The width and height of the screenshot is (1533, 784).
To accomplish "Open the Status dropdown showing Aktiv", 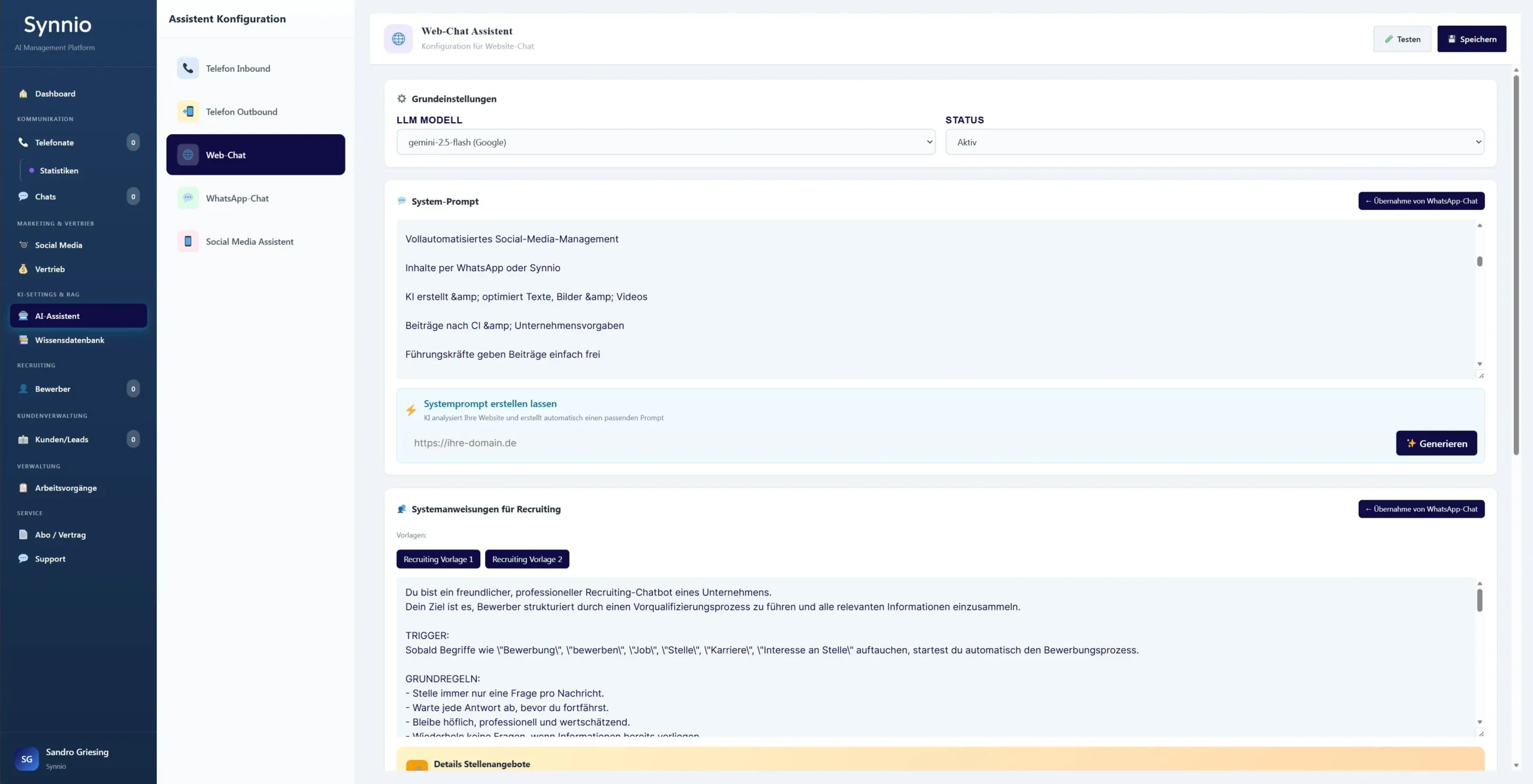I will (1214, 142).
